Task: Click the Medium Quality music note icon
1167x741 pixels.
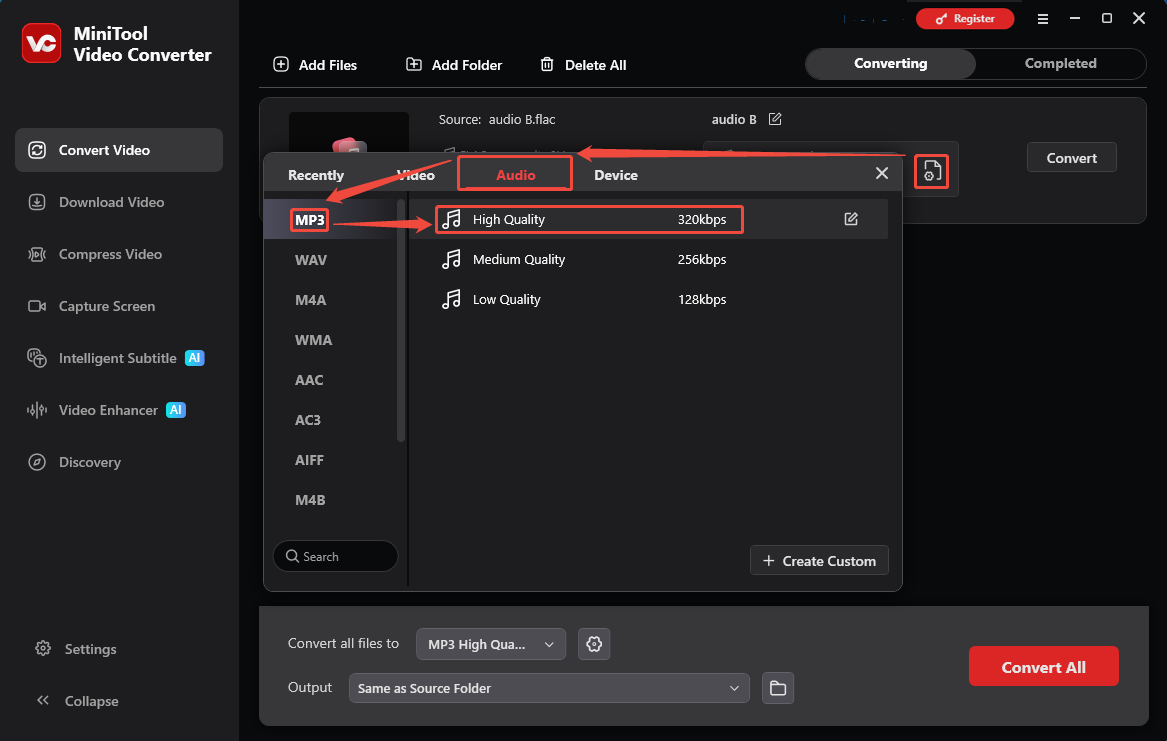Action: pos(451,259)
